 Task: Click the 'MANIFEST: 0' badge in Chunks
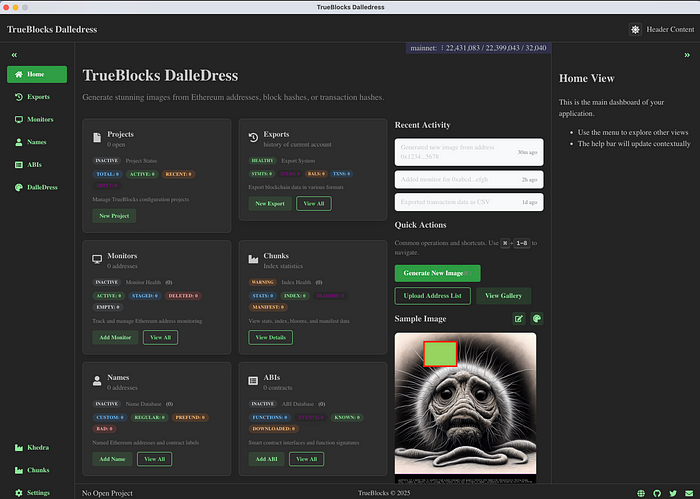coord(268,307)
